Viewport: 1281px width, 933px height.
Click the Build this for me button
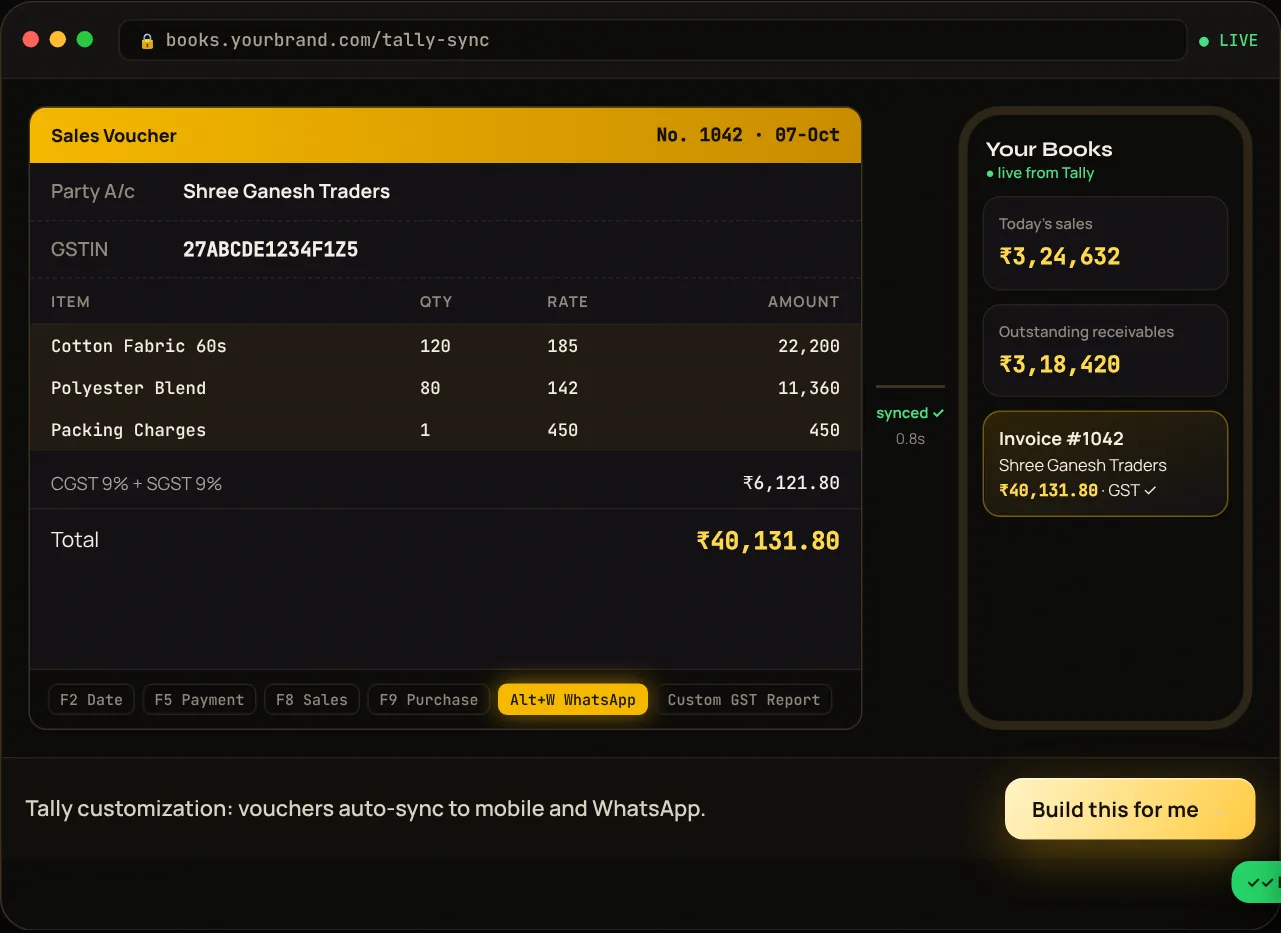(1130, 809)
